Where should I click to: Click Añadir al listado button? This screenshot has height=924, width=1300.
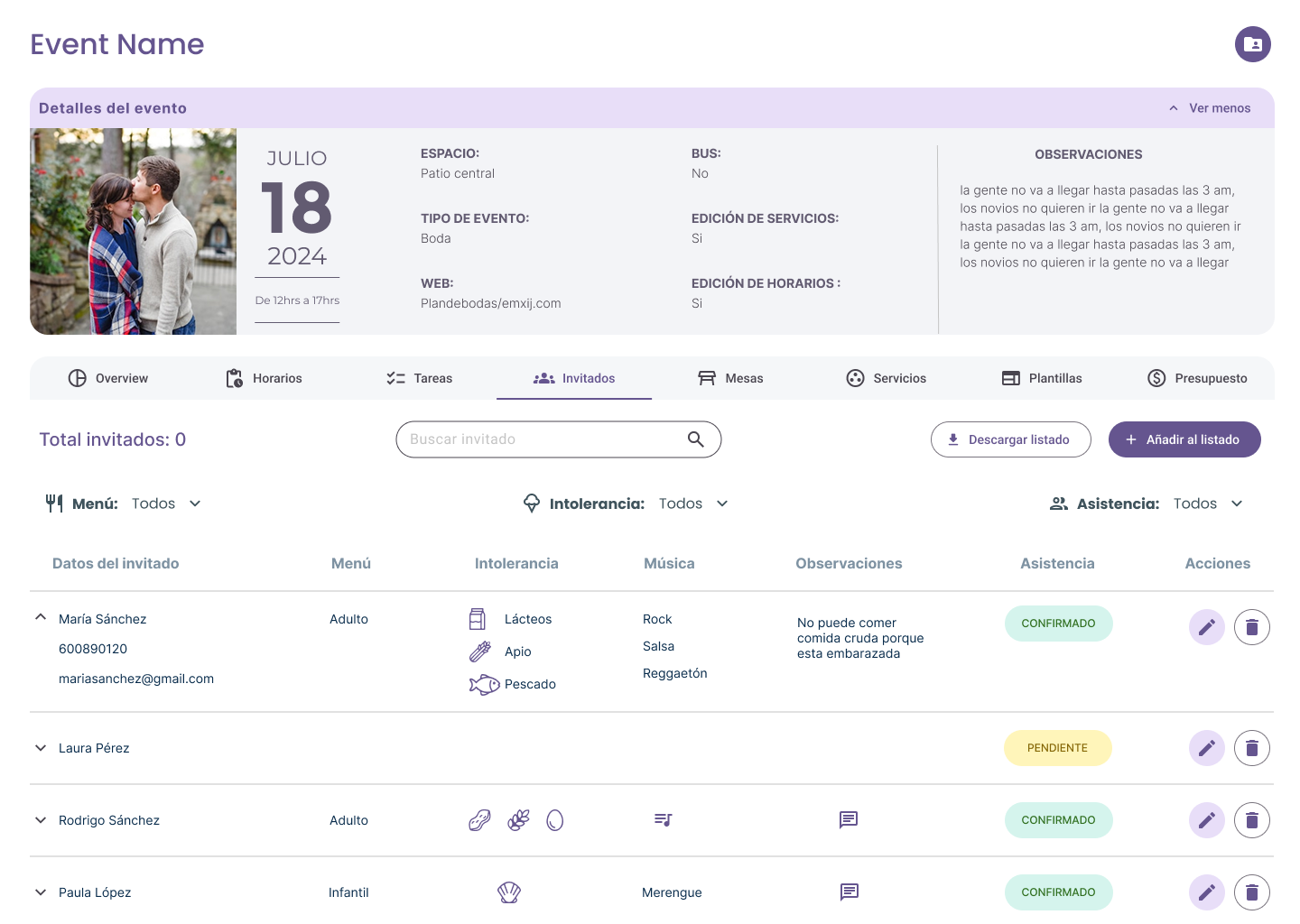tap(1184, 439)
